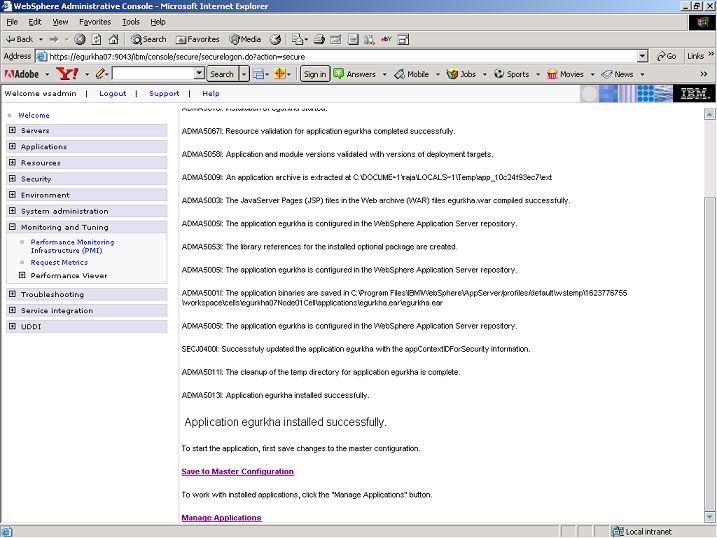
Task: Click inside the Yahoo search input box
Action: 153,73
